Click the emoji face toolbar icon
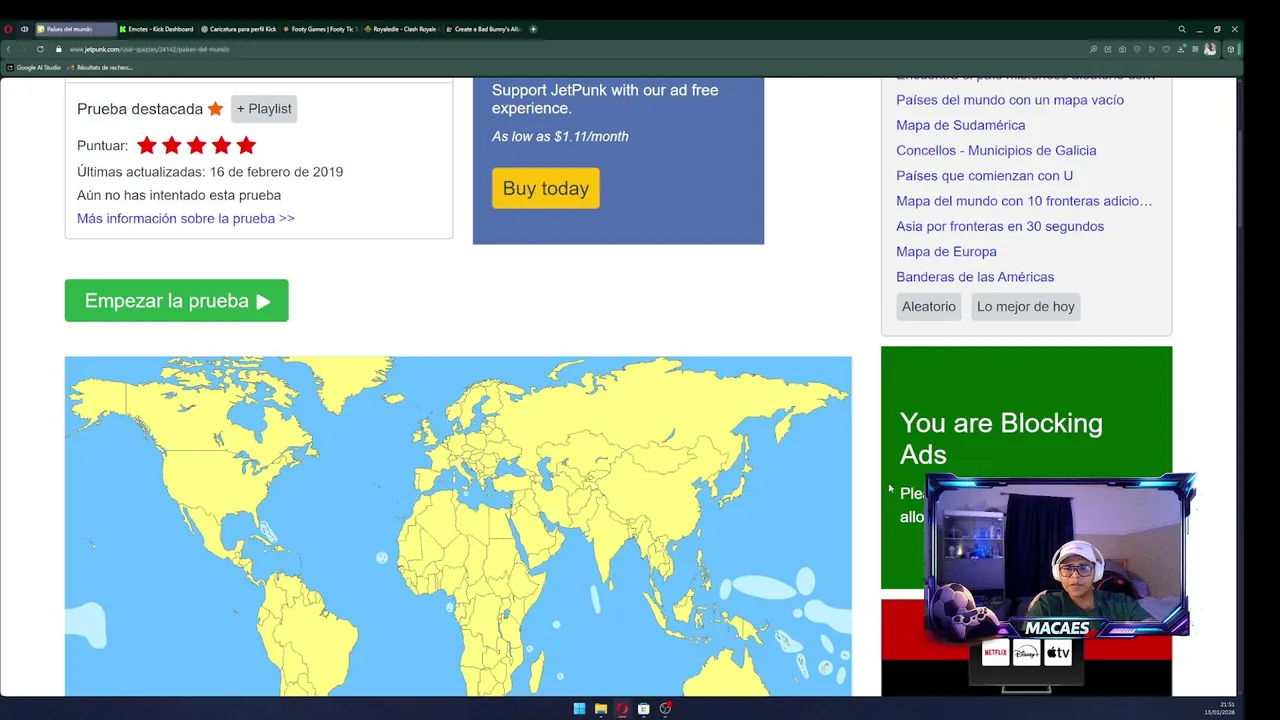Image resolution: width=1280 pixels, height=720 pixels. tap(1137, 49)
